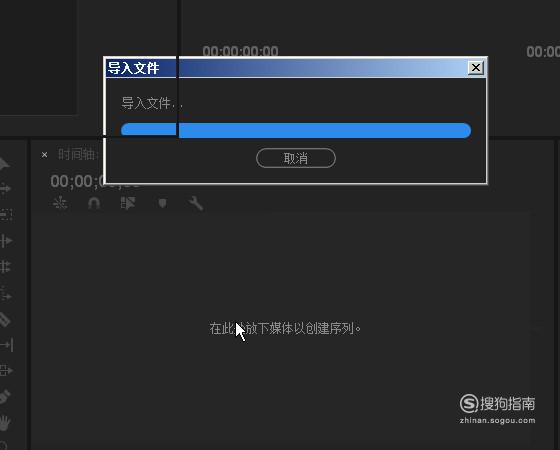Click the blue import progress bar
560x450 pixels.
click(296, 130)
